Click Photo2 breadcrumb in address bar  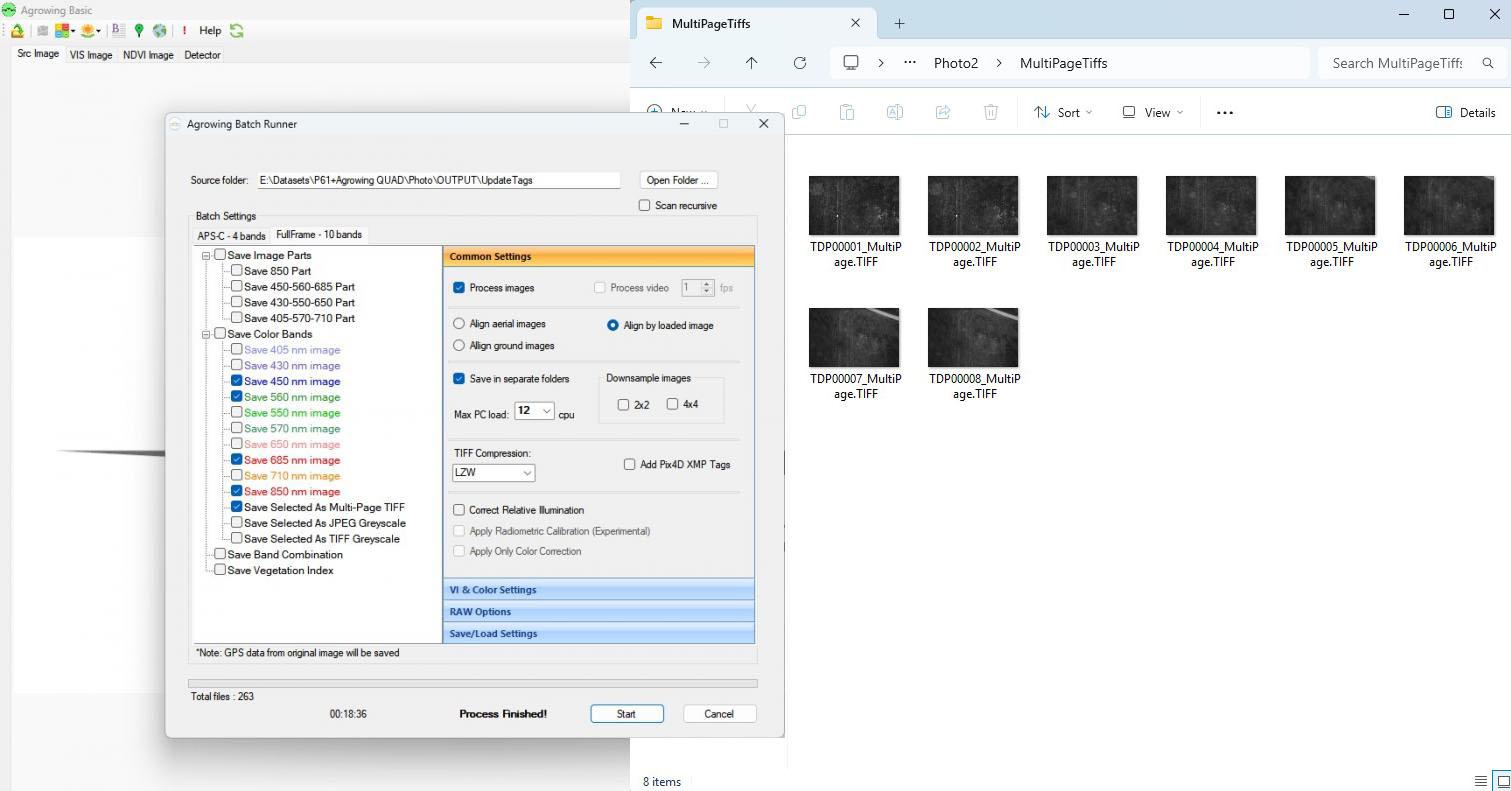pos(956,63)
